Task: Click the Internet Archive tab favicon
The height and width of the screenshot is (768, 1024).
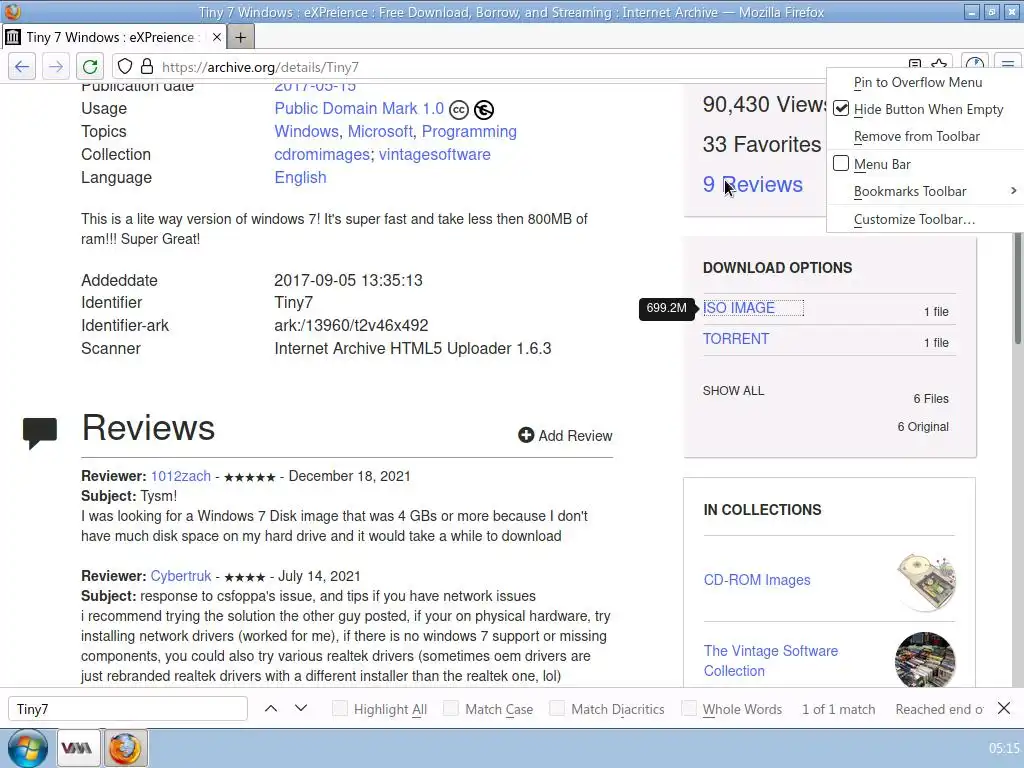Action: point(12,37)
